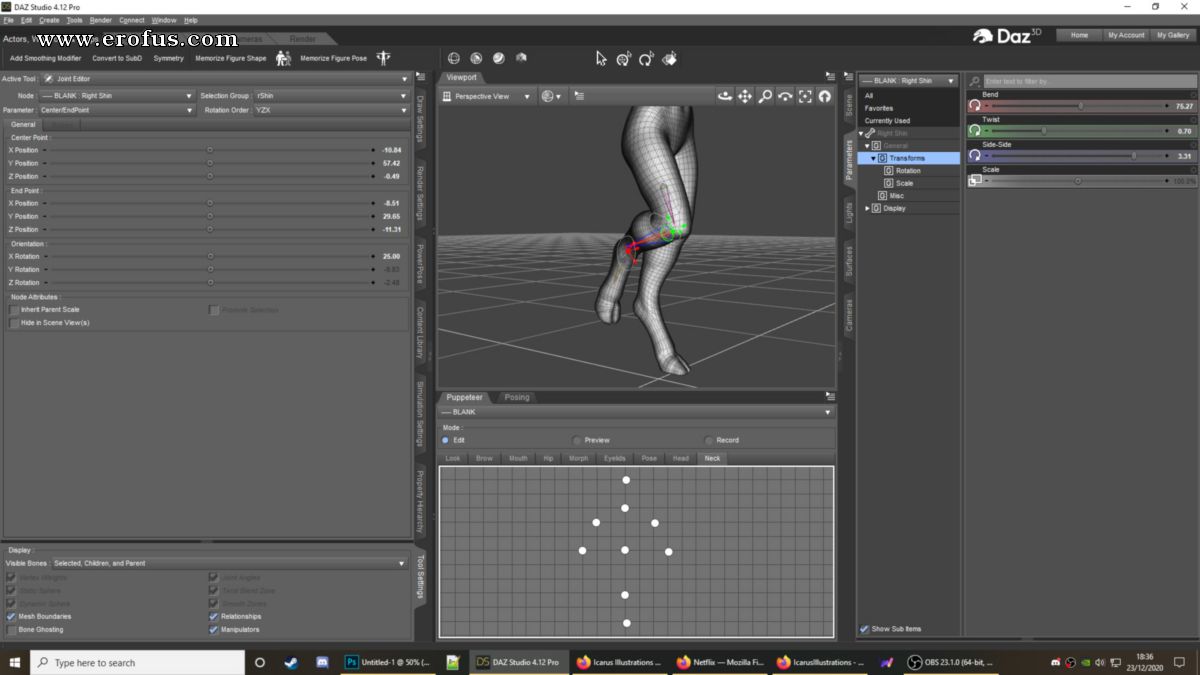The height and width of the screenshot is (675, 1200).
Task: Toggle the Relationships checkbox
Action: [x=214, y=616]
